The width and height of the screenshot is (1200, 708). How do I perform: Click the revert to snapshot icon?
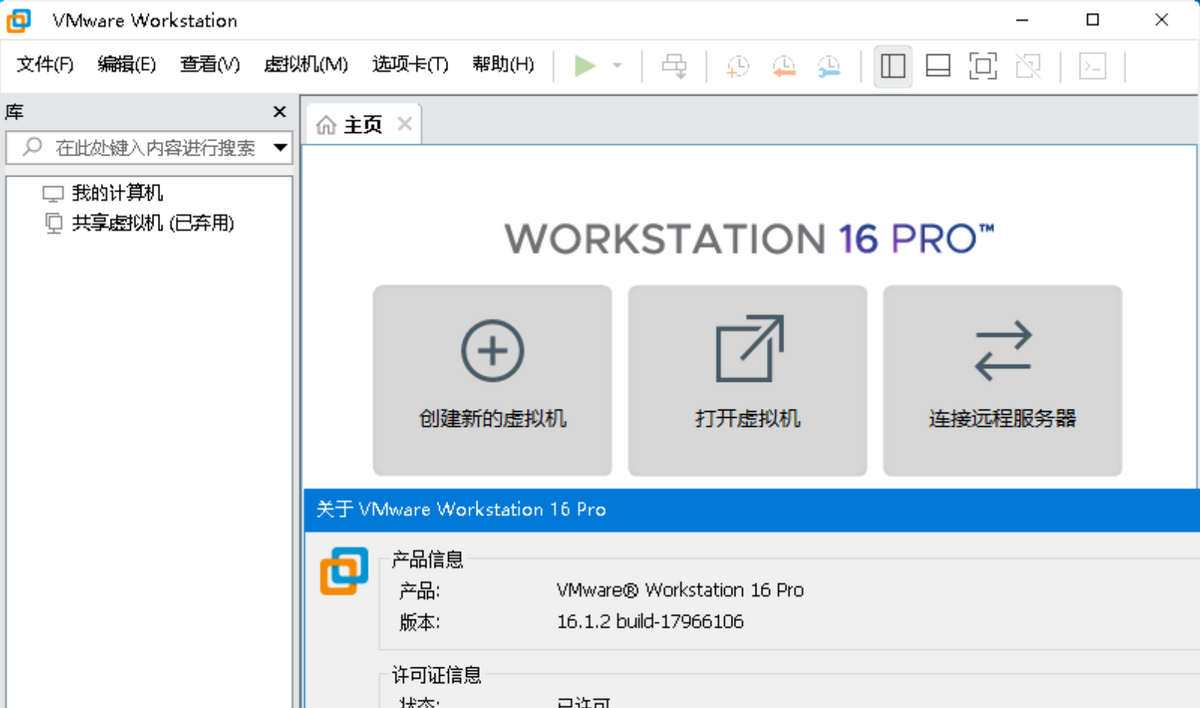pos(784,66)
